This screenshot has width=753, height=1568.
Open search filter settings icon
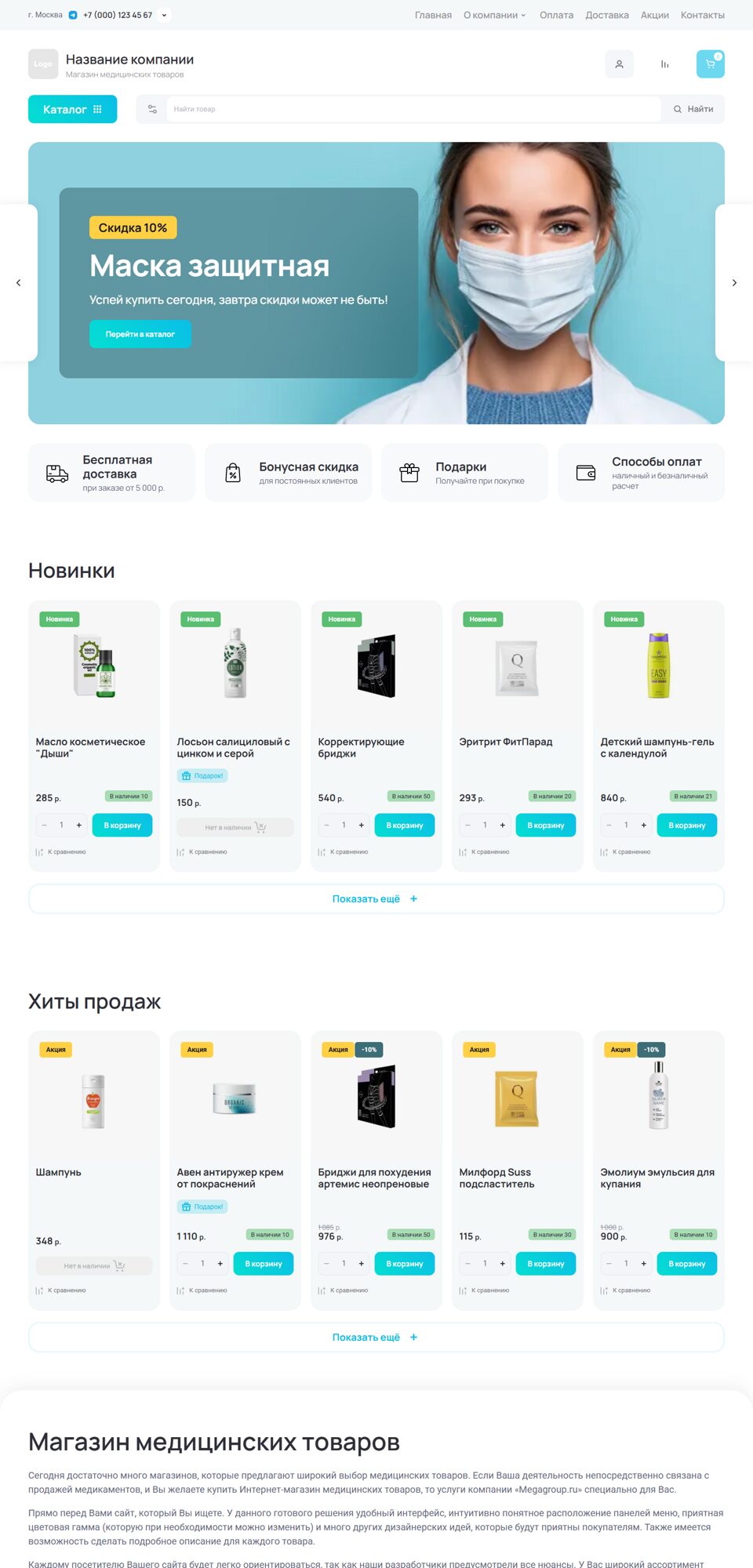152,109
